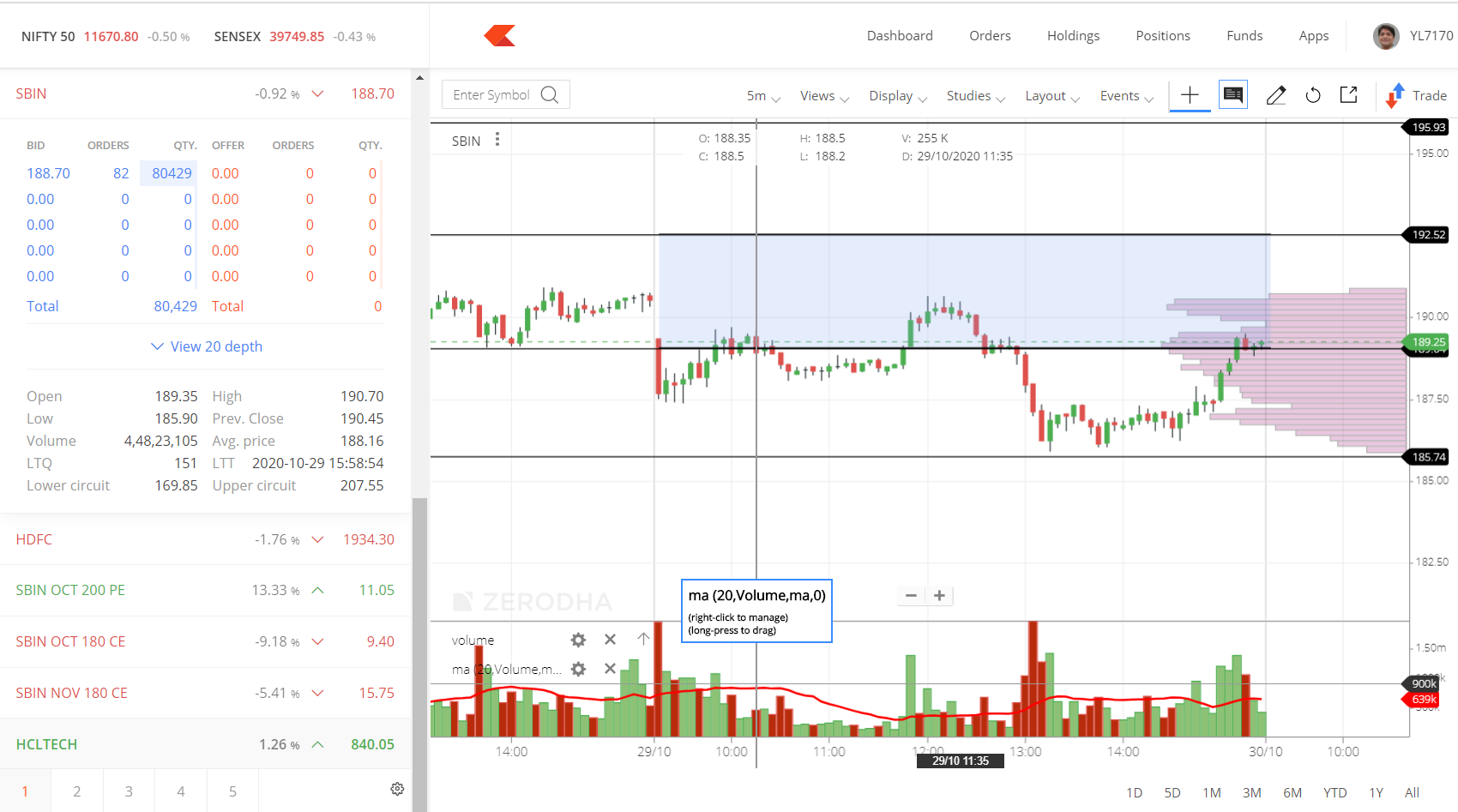Screen dimensions: 1458x812
Task: Open the Positions page
Action: [1163, 36]
